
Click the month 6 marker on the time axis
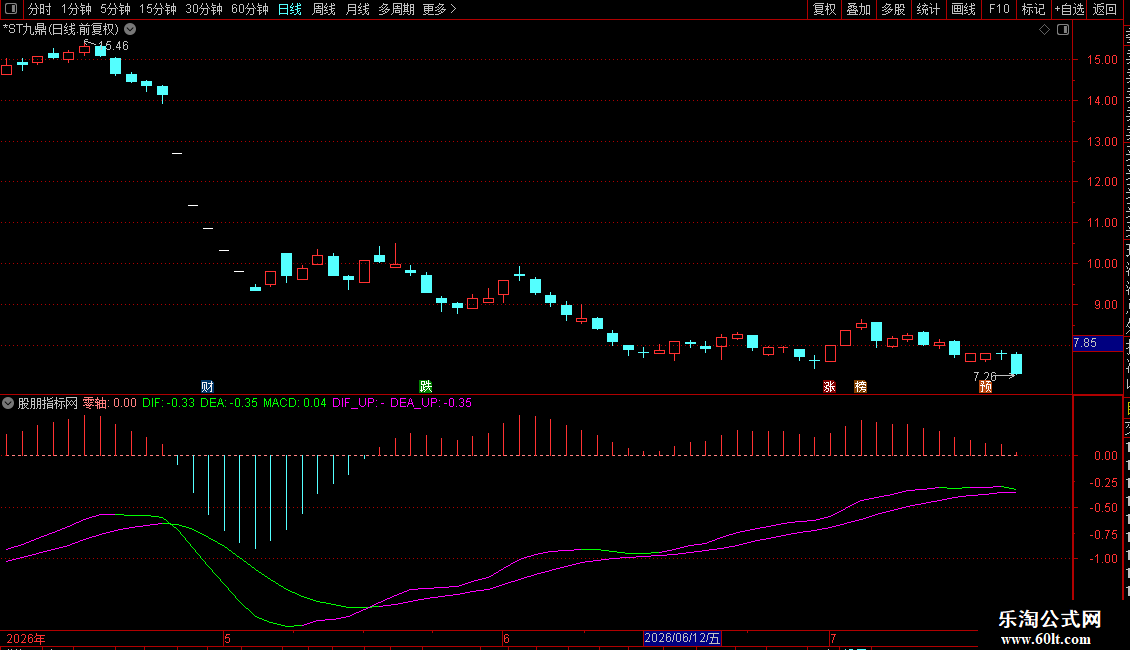tap(506, 638)
